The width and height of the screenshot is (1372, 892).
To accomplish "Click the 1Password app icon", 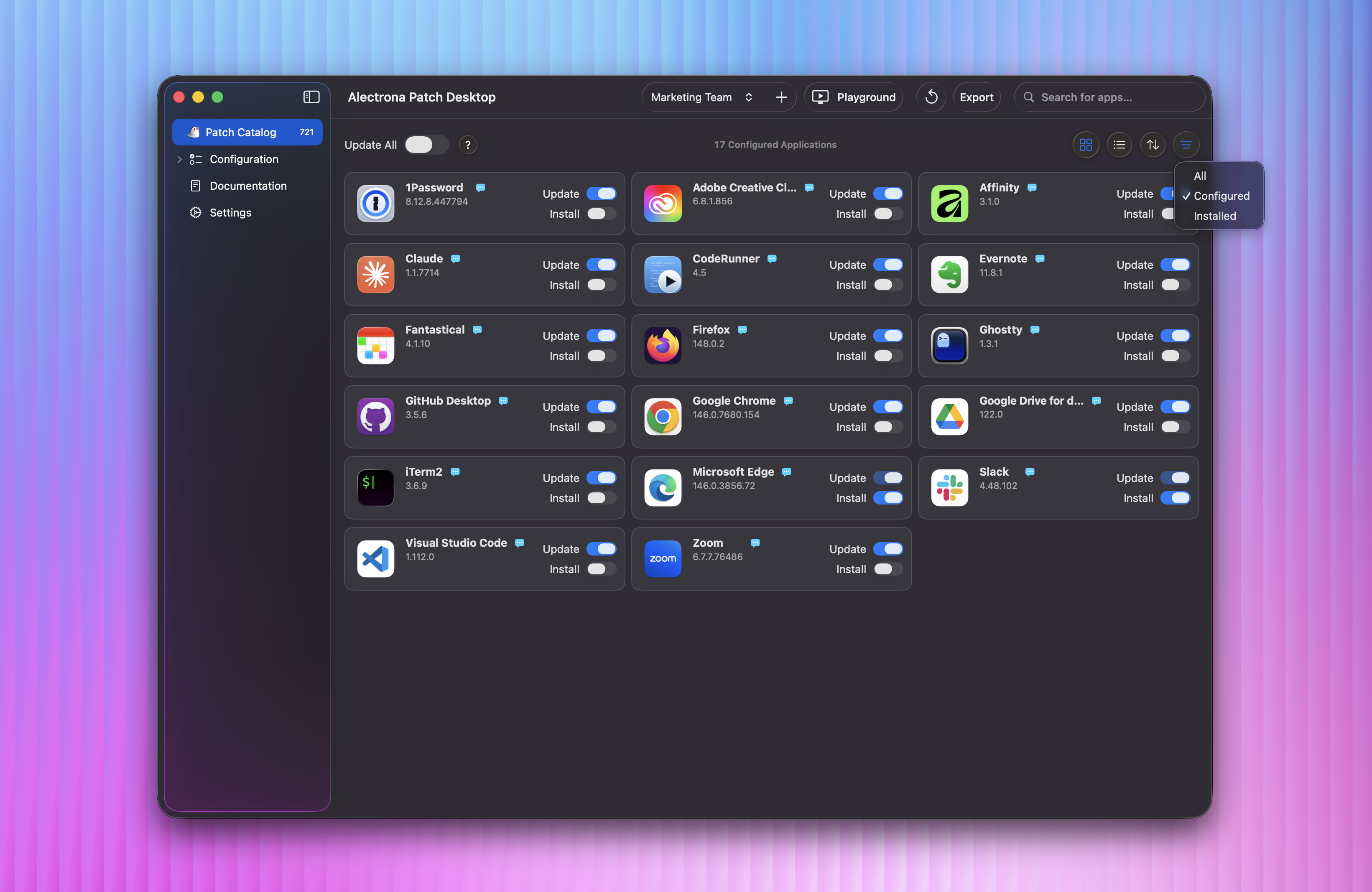I will pos(375,203).
